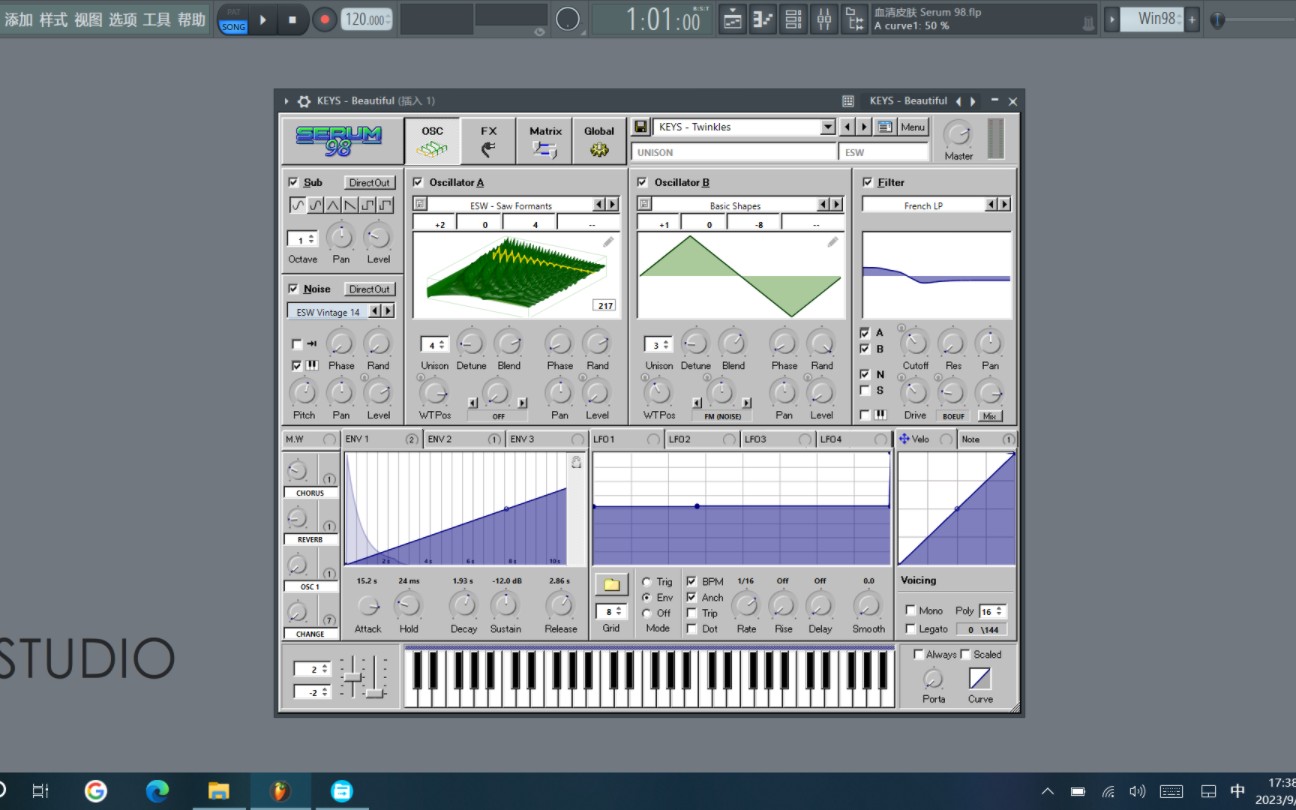Open Google Chrome from taskbar
This screenshot has width=1296, height=810.
pyautogui.click(x=96, y=791)
